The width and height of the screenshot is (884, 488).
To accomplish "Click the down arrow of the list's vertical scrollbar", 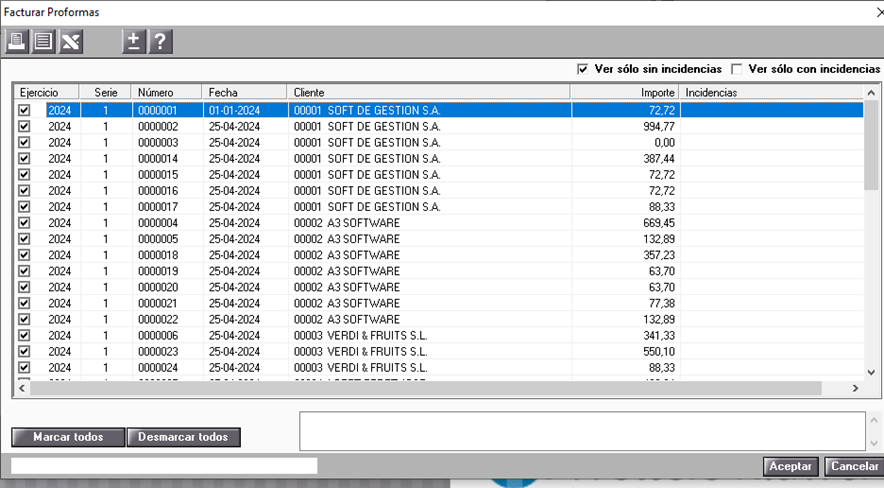I will [x=871, y=372].
